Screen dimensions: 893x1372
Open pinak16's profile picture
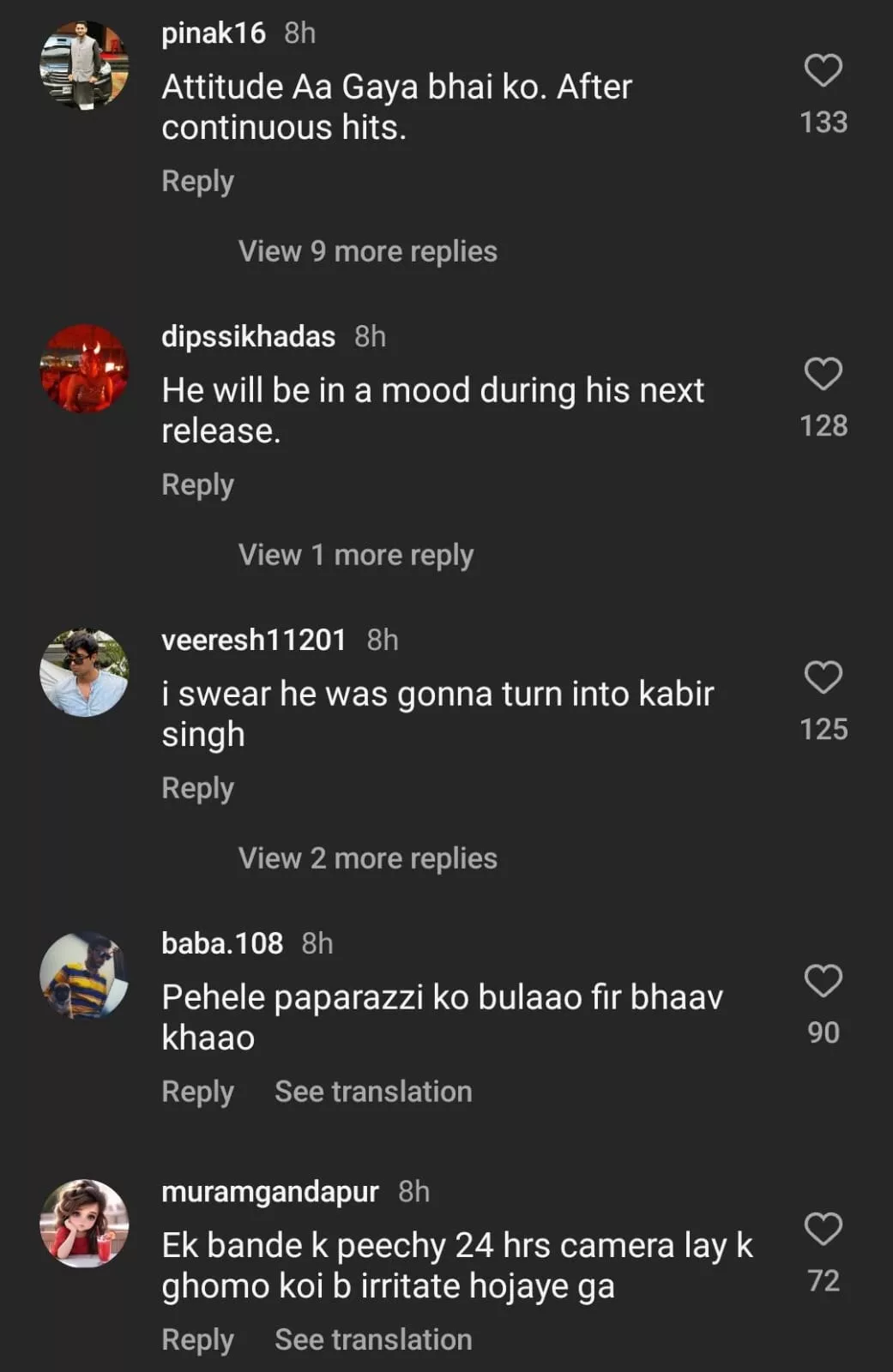pos(84,65)
